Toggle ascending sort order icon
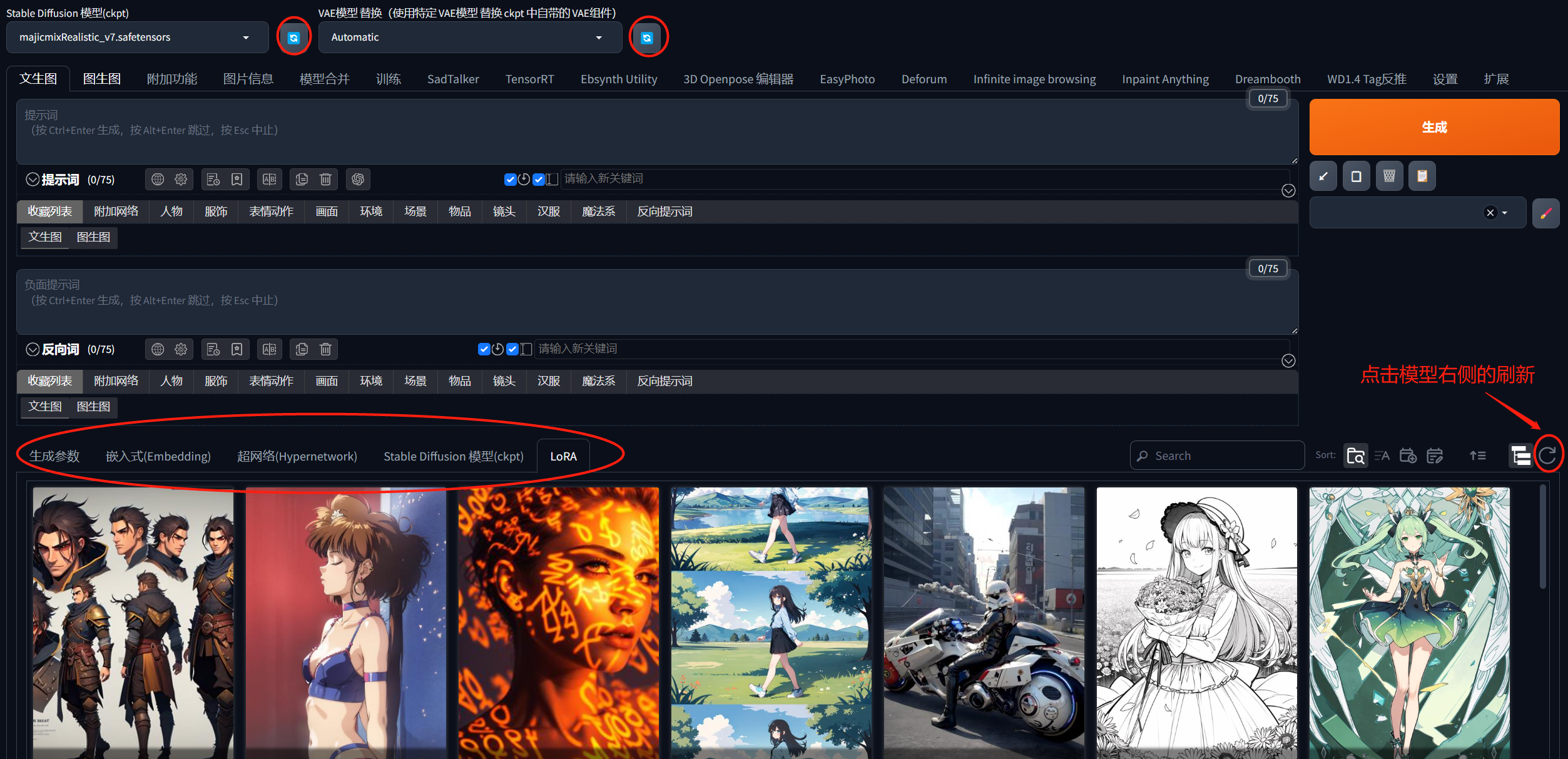 coord(1478,456)
